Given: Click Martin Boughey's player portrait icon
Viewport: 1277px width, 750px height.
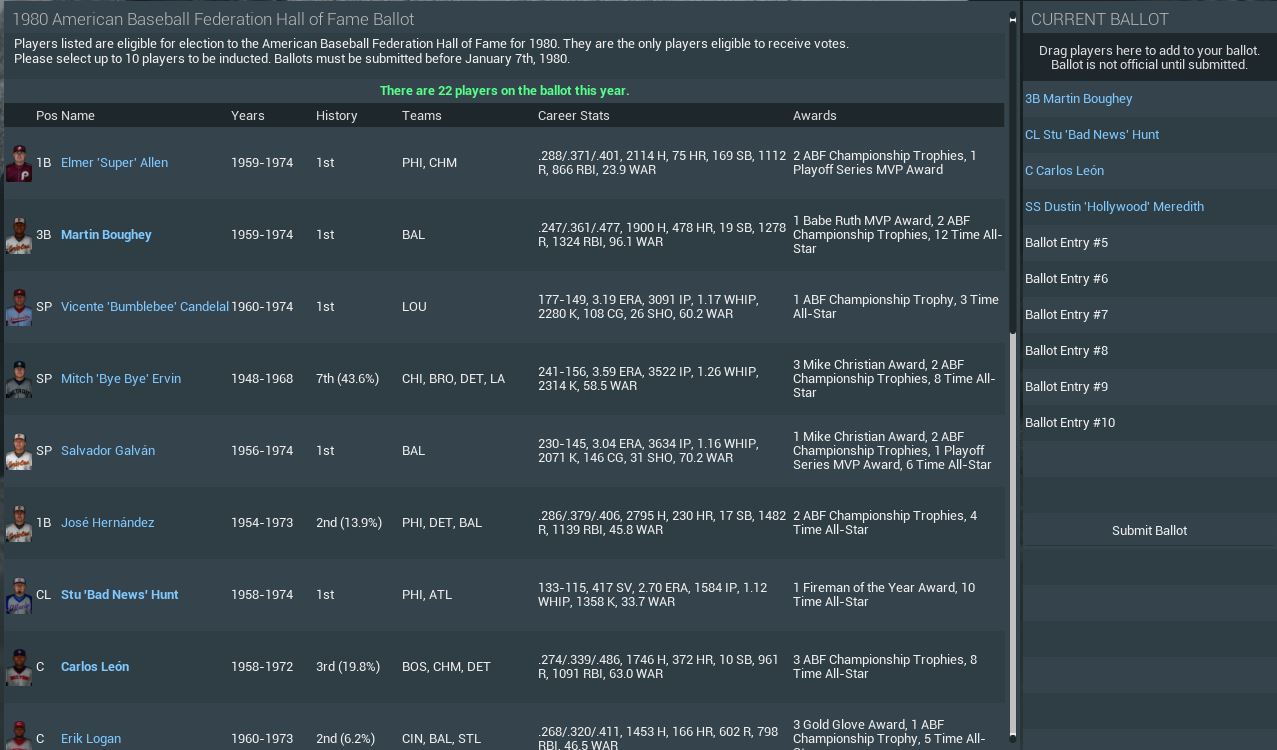Looking at the screenshot, I should click(x=18, y=235).
